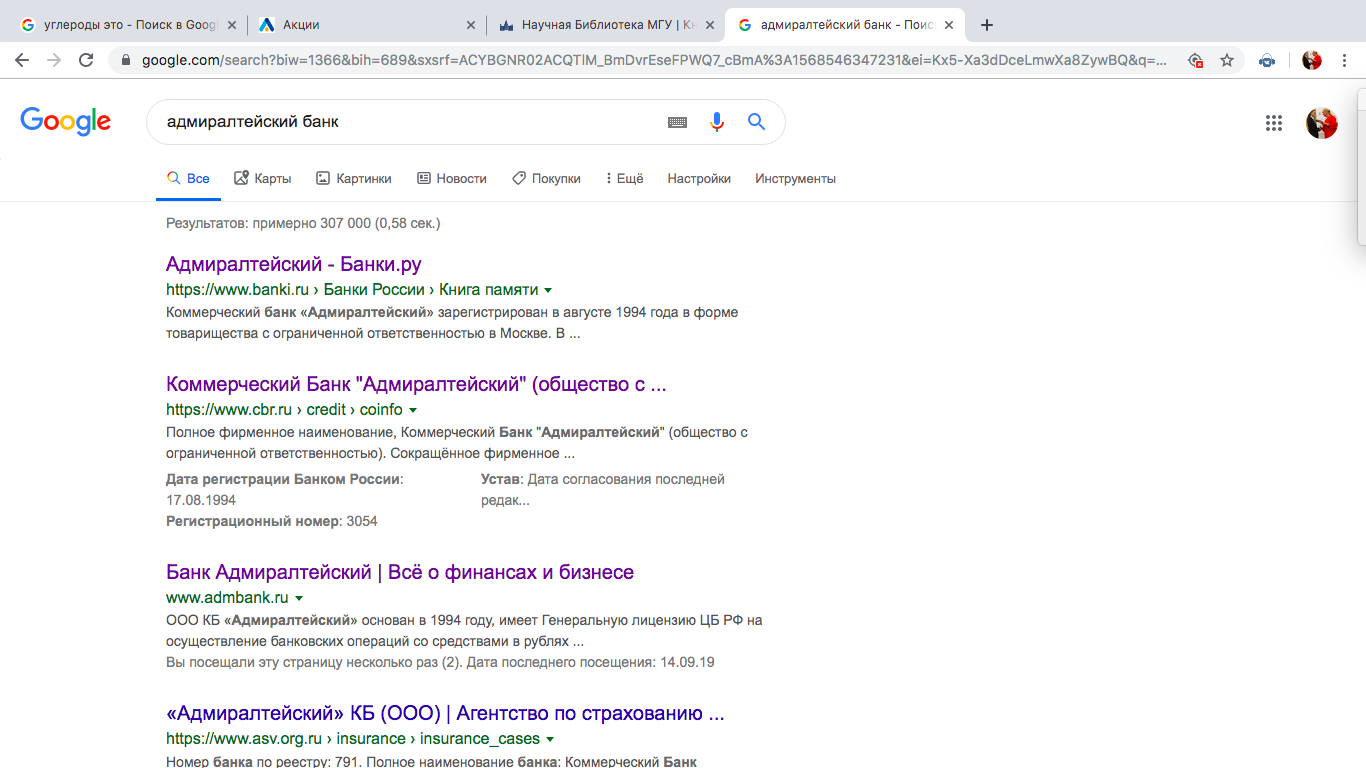Open 'Картинки' search results
1366x768 pixels.
coord(354,178)
